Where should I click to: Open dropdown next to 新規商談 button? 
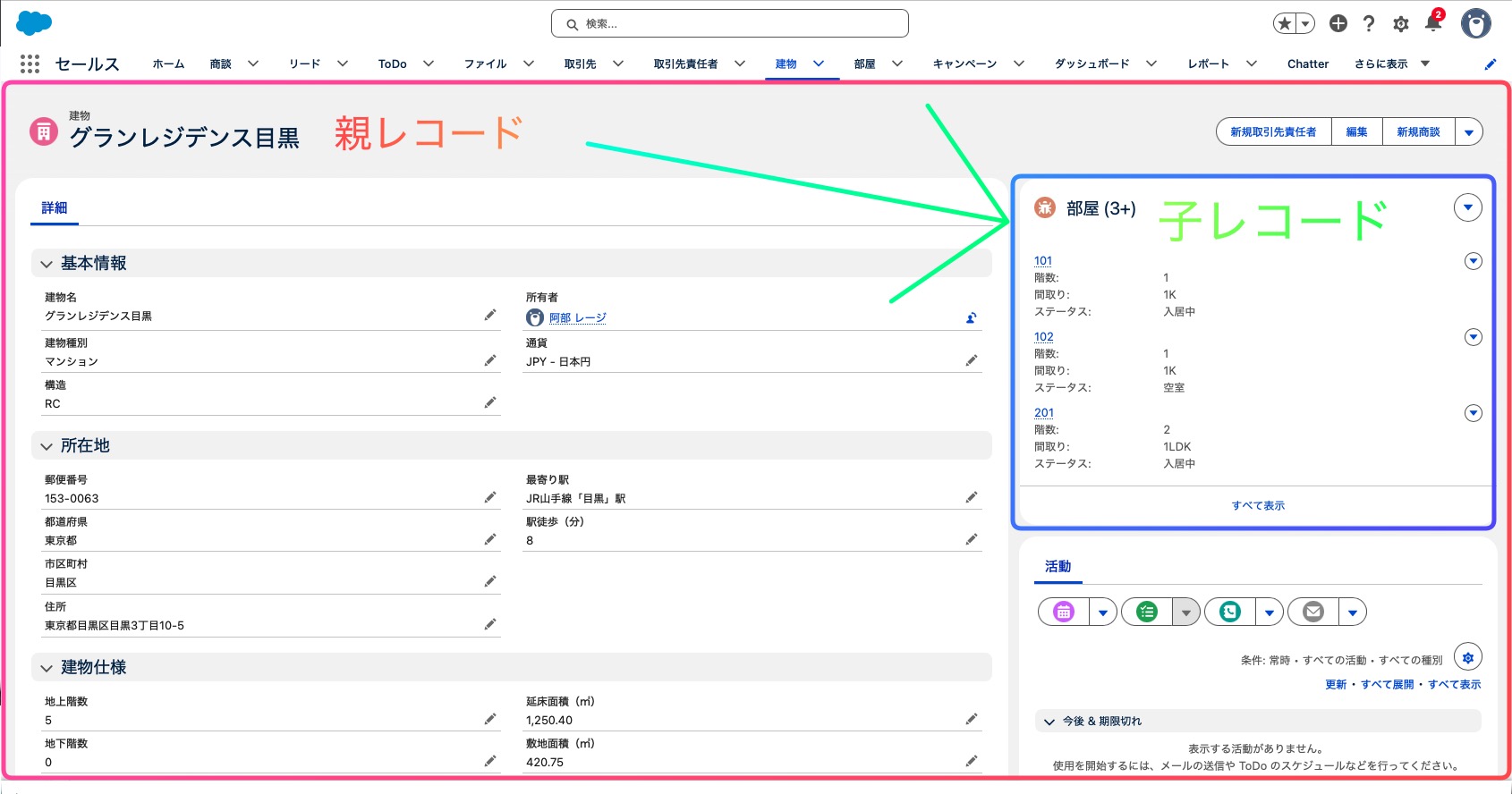[1468, 132]
